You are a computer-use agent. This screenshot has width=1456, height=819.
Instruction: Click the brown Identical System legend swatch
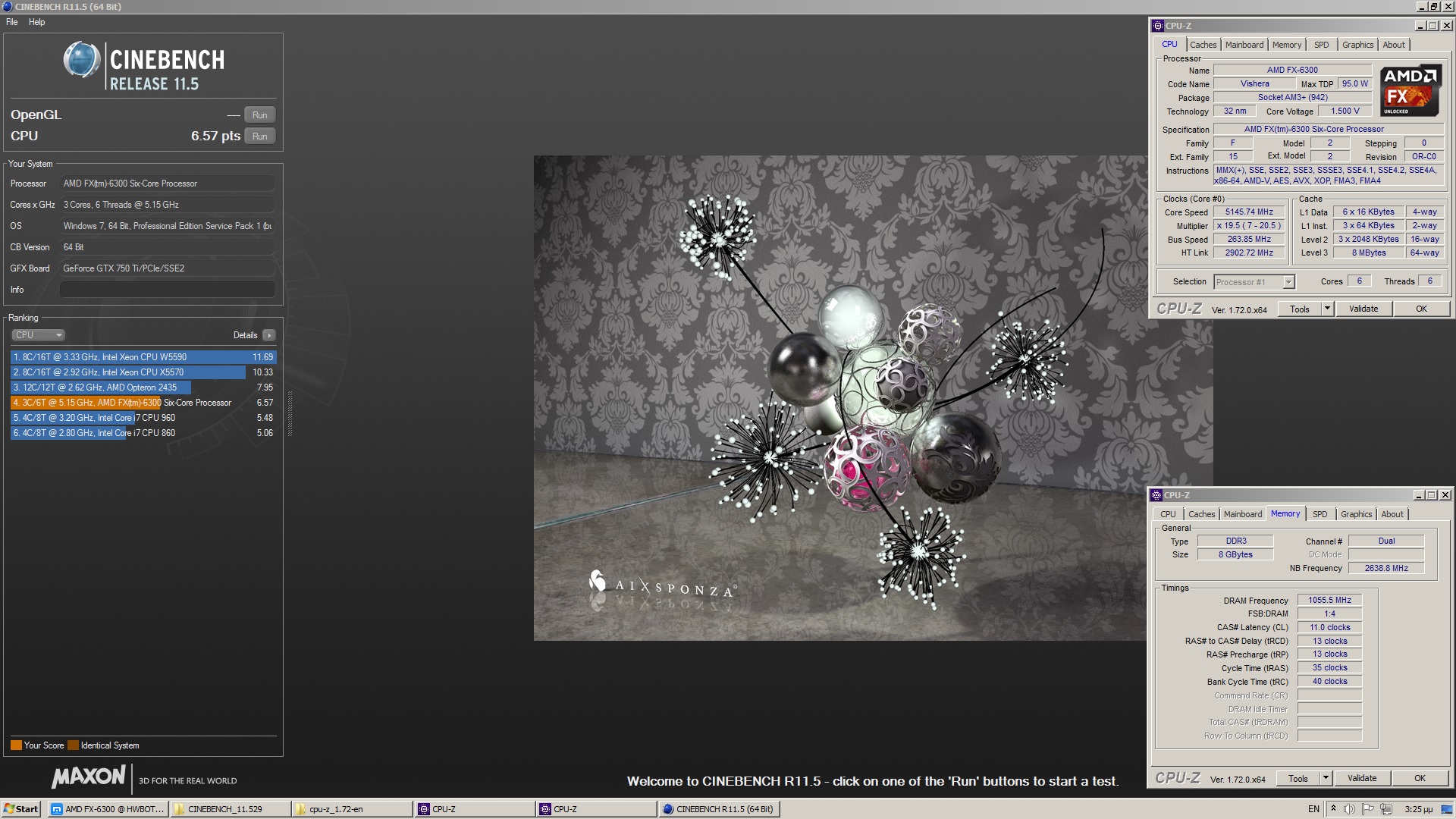pyautogui.click(x=73, y=745)
